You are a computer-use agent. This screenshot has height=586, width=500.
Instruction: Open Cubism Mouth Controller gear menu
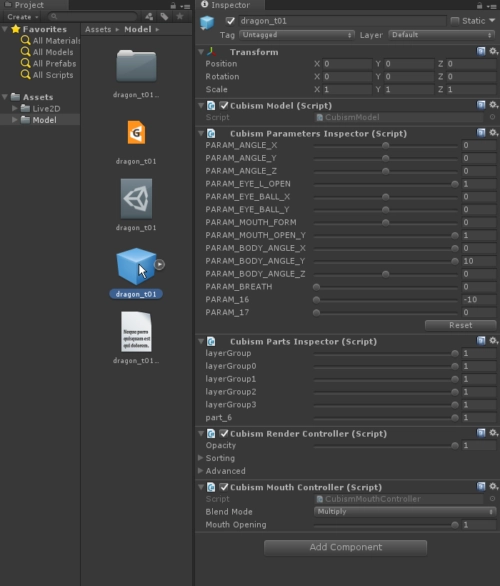click(493, 486)
